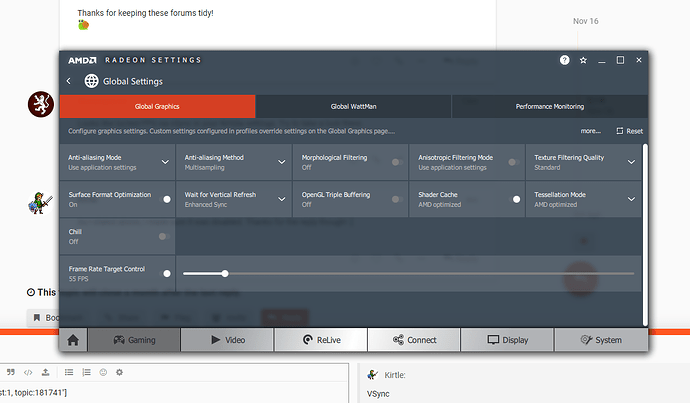Toggle Morphological Filtering switch

[x=397, y=162]
